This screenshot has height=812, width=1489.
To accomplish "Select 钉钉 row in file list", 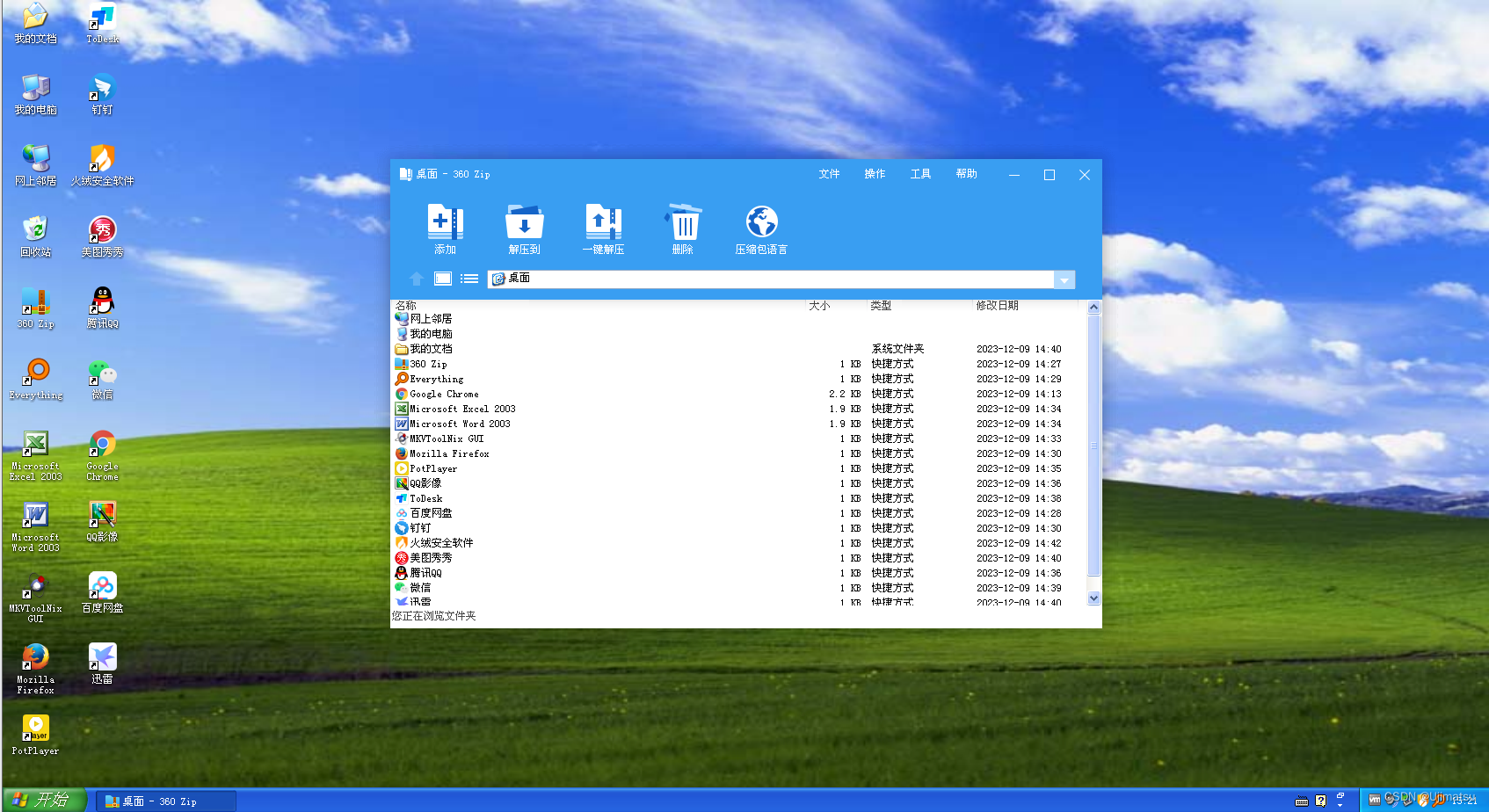I will [x=738, y=528].
